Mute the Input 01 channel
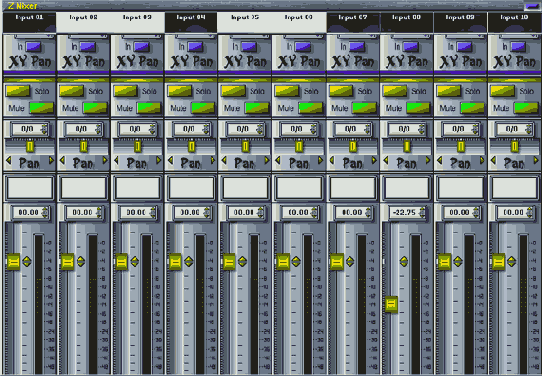Screen dimensions: 542x376 click(41, 108)
